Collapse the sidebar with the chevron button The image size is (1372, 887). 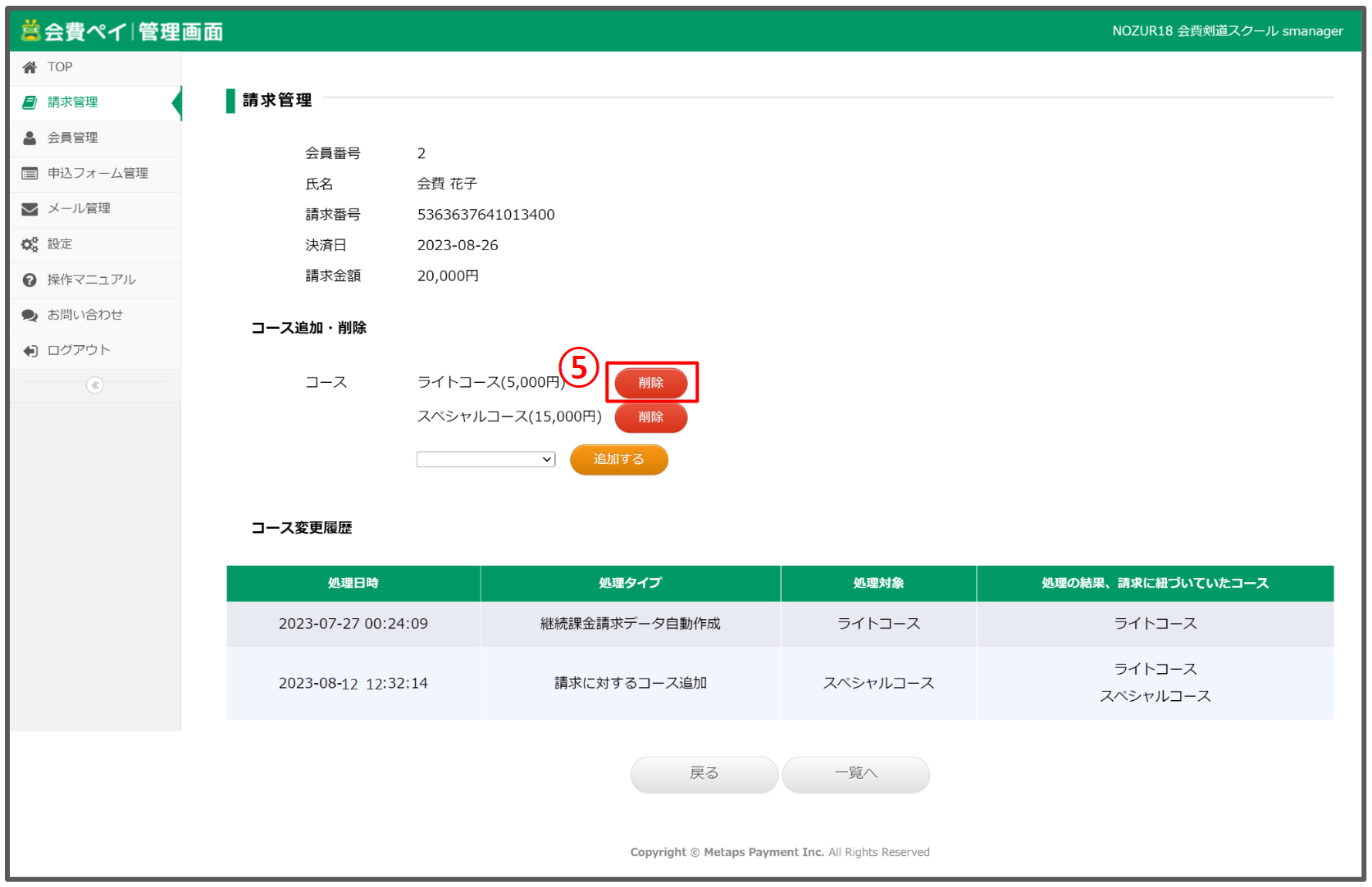[x=93, y=384]
